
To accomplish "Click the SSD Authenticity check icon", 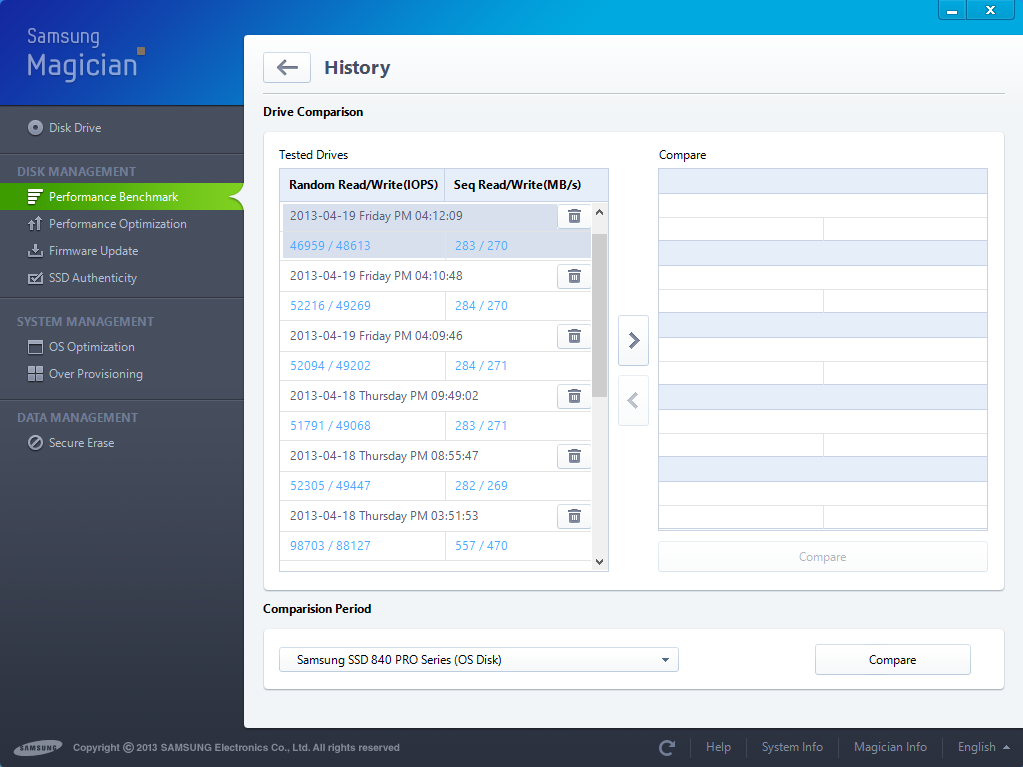I will pos(35,278).
